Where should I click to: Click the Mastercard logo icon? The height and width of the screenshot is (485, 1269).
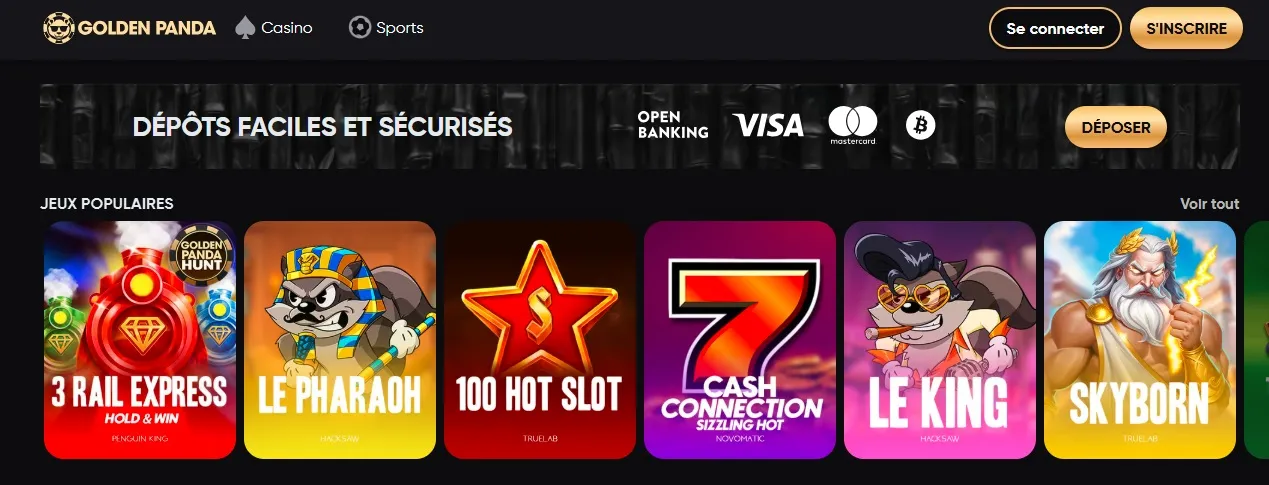(x=852, y=126)
